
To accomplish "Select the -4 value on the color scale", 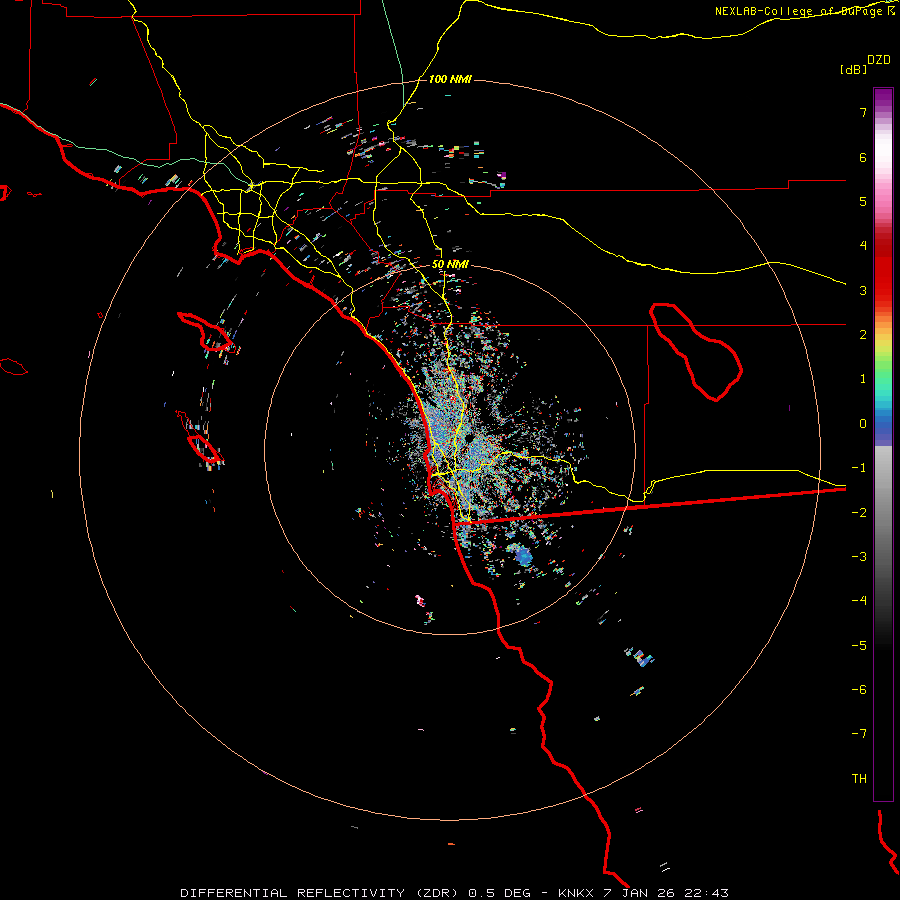I will click(859, 601).
